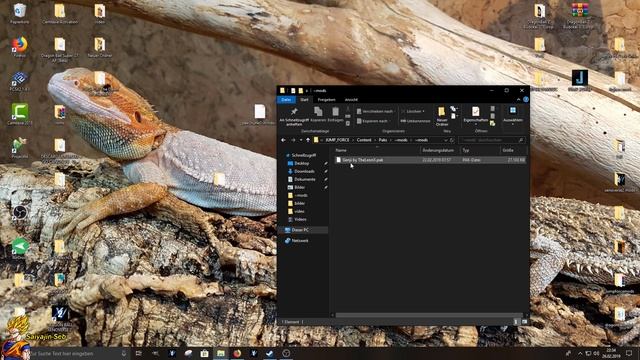Viewport: 640px width, 360px height.
Task: Switch to the Ansicht ribbon tab
Action: pyautogui.click(x=351, y=100)
